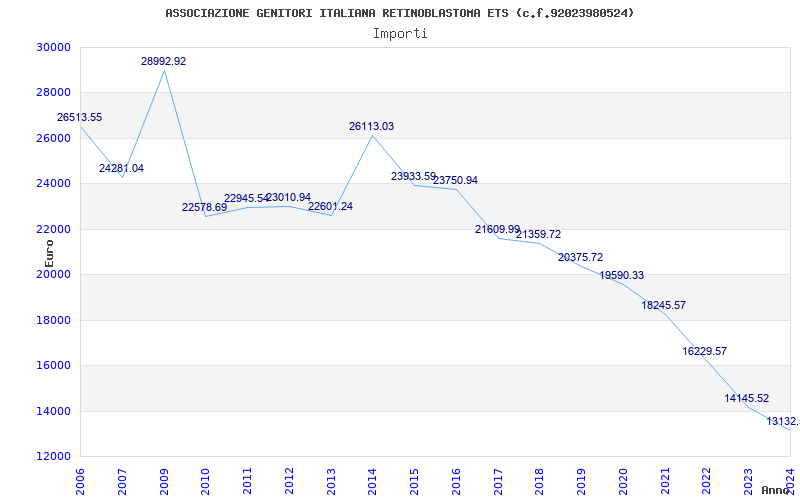Viewport: 800px width, 500px height.
Task: Select y-axis tick 16000
Action: point(53,366)
